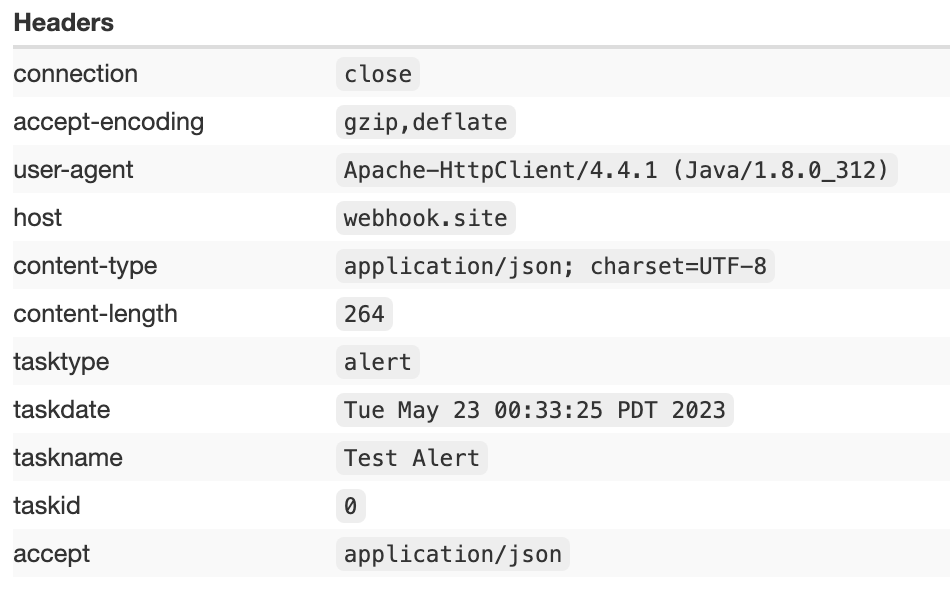Screen dimensions: 950x596
Task: Select the accept-encoding header label
Action: click(108, 122)
